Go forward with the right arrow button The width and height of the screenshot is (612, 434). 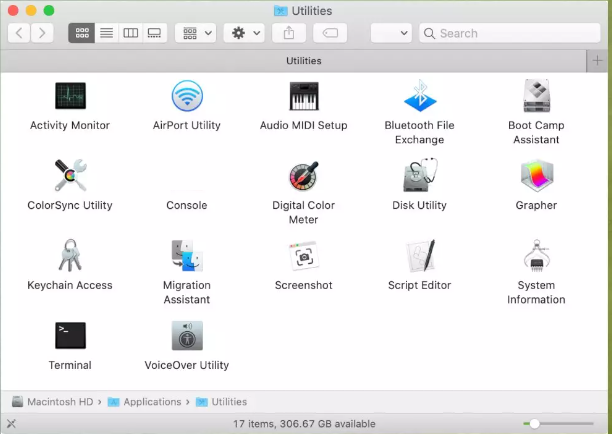pos(42,33)
